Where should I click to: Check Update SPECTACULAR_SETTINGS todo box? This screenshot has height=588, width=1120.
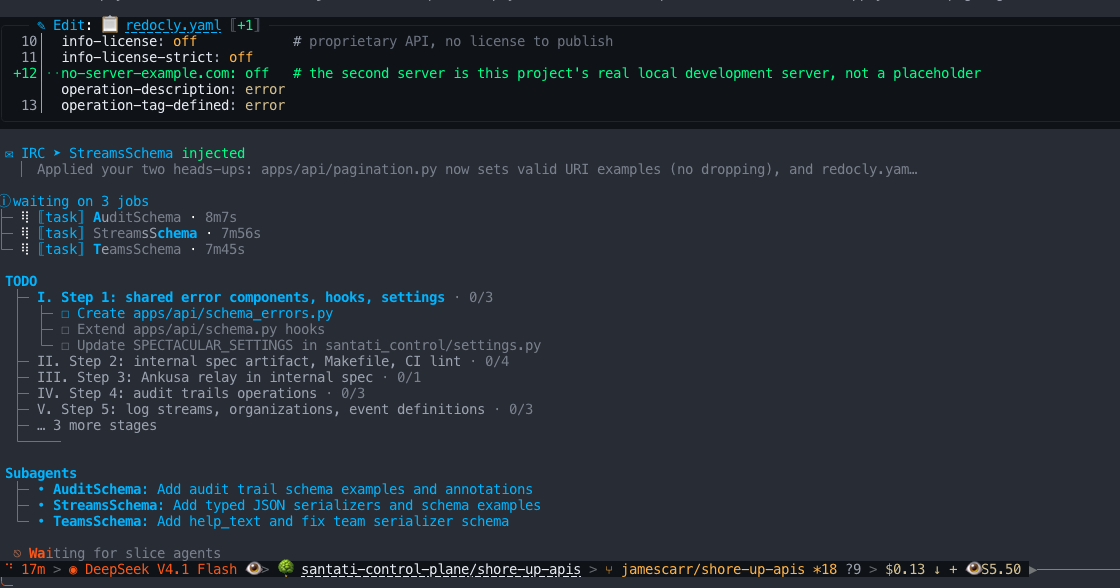click(x=65, y=346)
